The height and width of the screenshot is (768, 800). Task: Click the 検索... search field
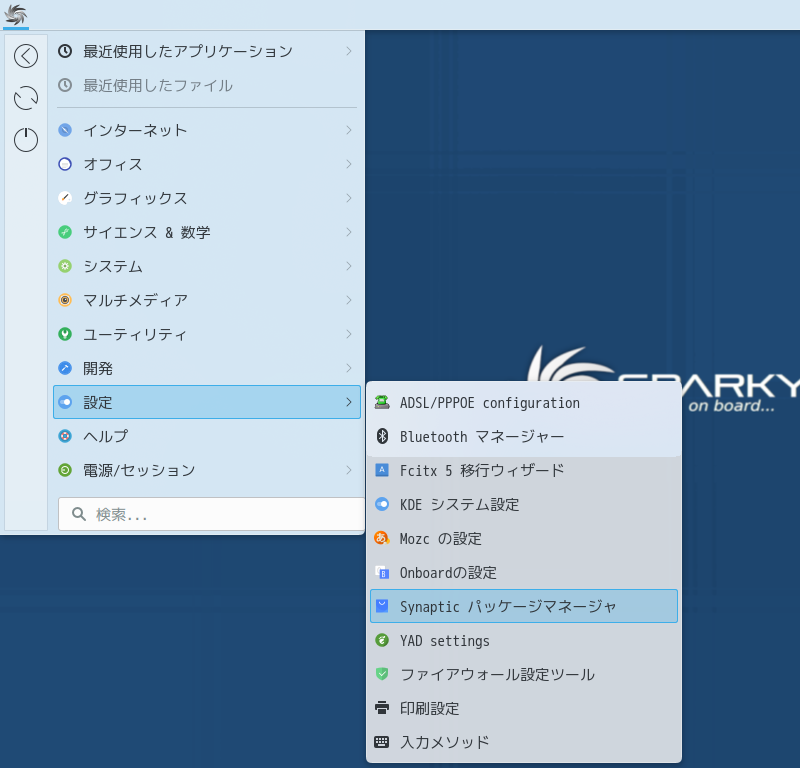[x=211, y=514]
